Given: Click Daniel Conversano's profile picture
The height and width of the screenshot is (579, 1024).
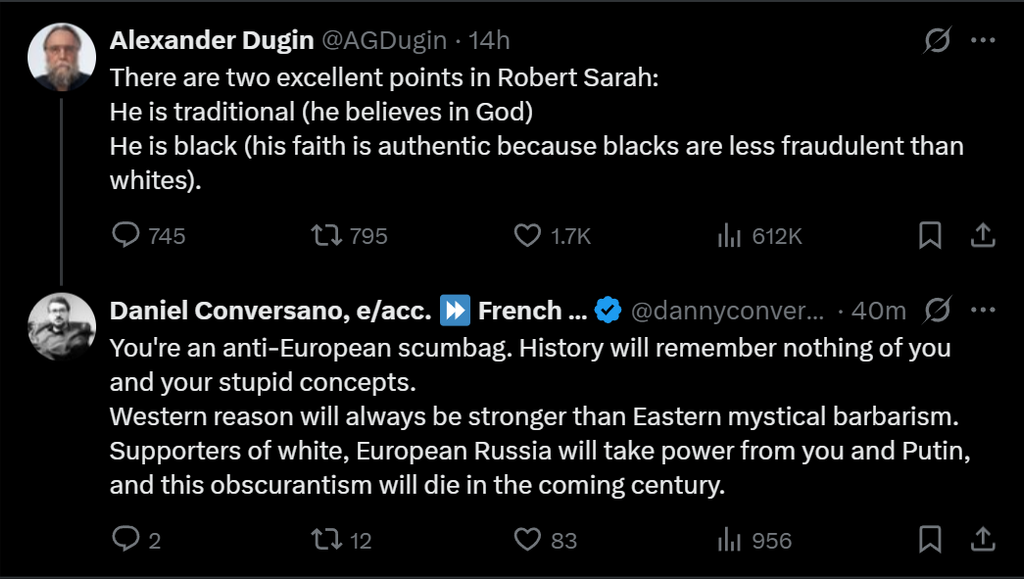Looking at the screenshot, I should click(x=61, y=326).
